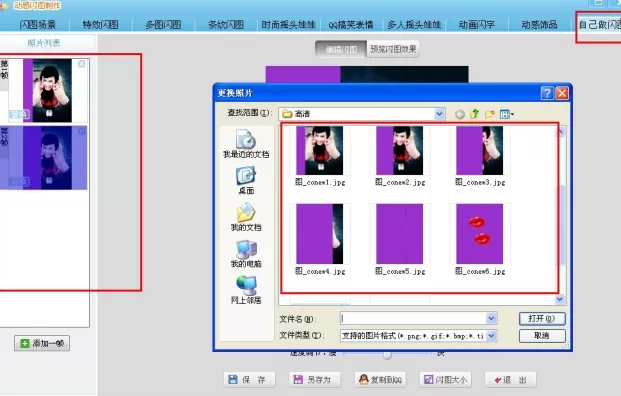Image resolution: width=621 pixels, height=396 pixels.
Task: Open the 动画闪字 tab
Action: 477,25
